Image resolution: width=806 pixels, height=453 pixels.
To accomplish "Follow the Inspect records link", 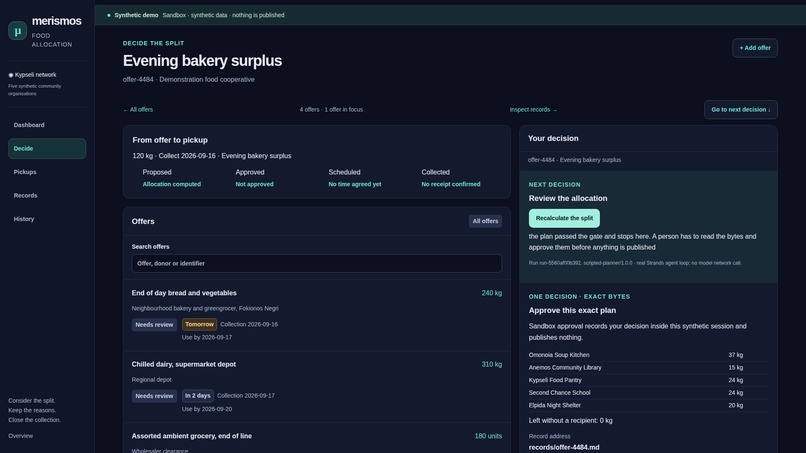I will coord(533,110).
